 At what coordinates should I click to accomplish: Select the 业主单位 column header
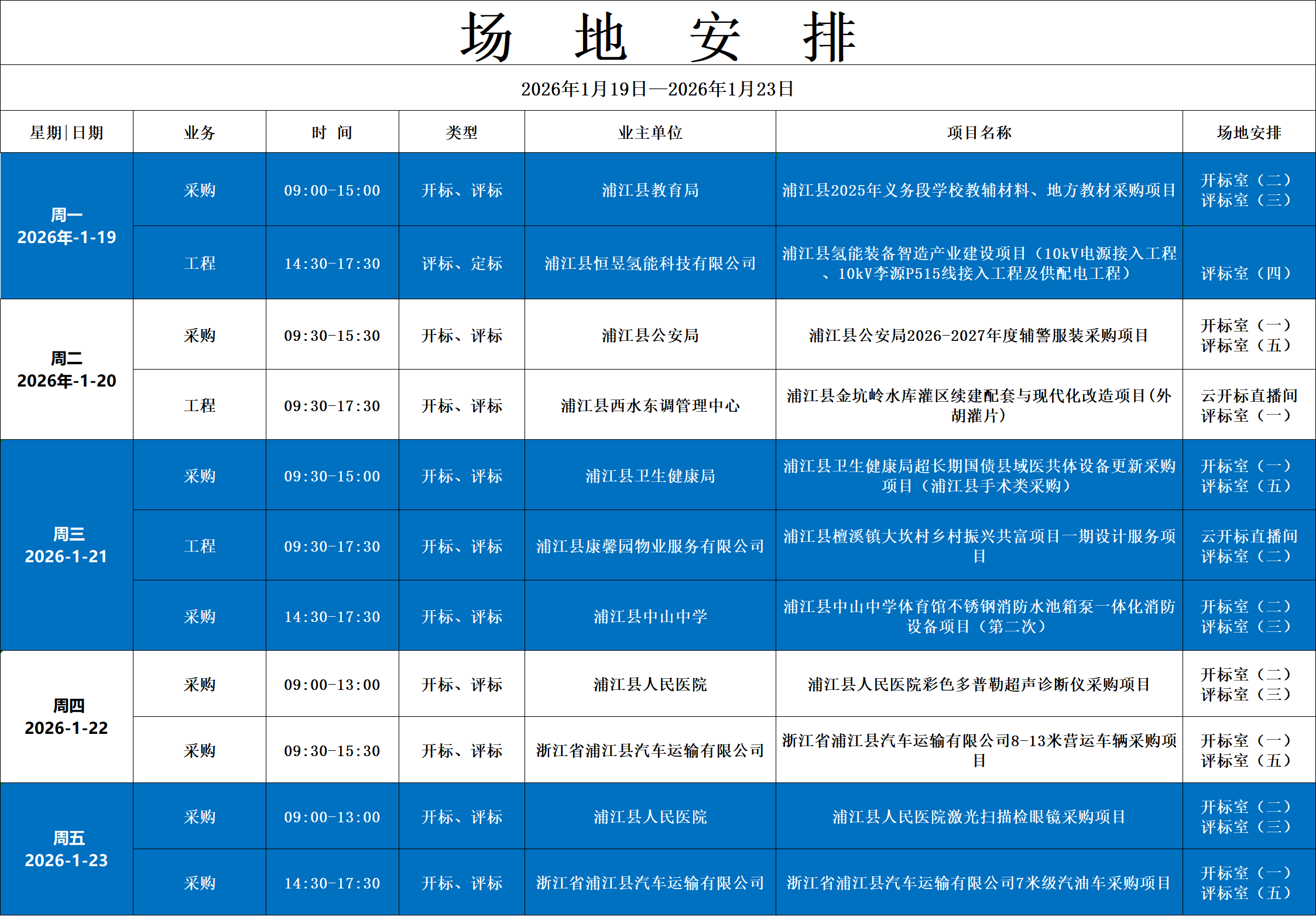650,133
